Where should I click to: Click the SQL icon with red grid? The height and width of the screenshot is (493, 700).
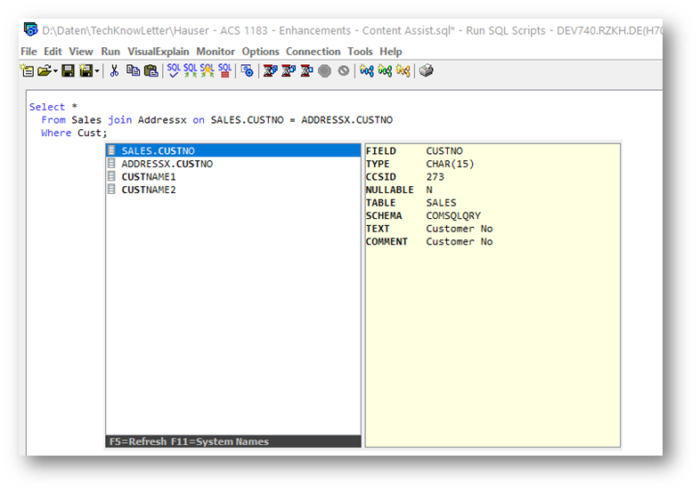(x=225, y=71)
